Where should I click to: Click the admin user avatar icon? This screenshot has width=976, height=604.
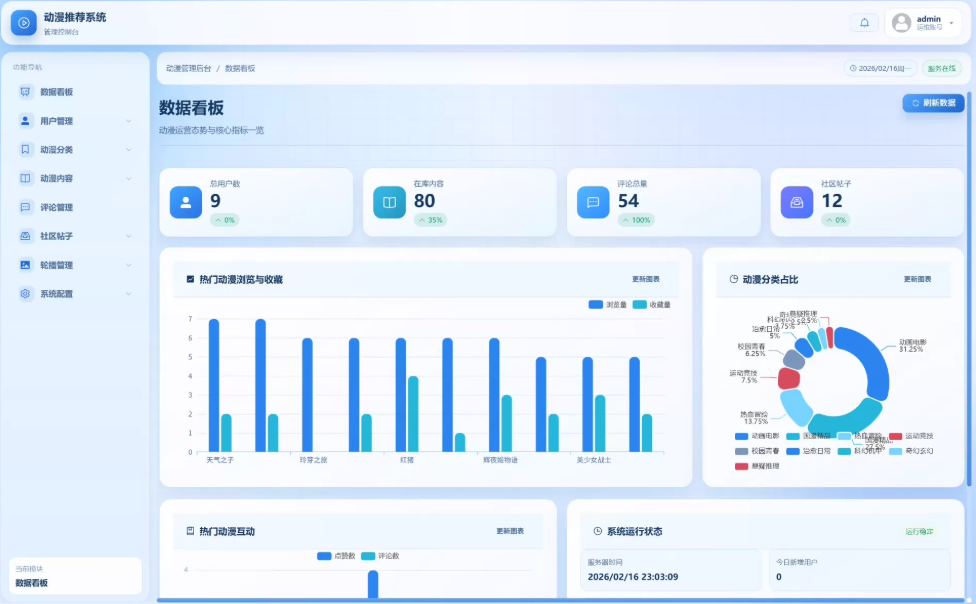click(x=901, y=23)
